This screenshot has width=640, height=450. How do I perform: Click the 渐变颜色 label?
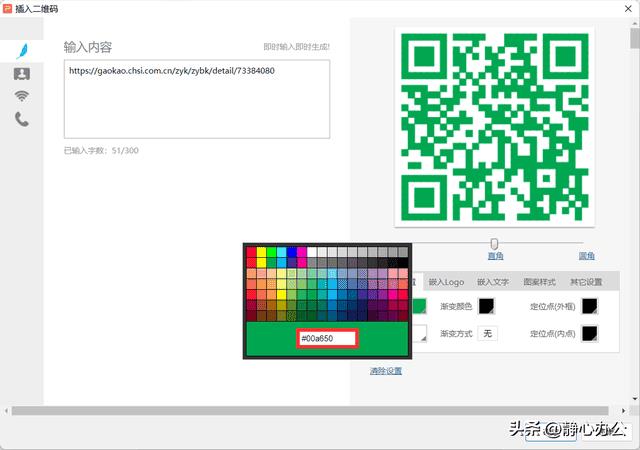click(x=456, y=306)
